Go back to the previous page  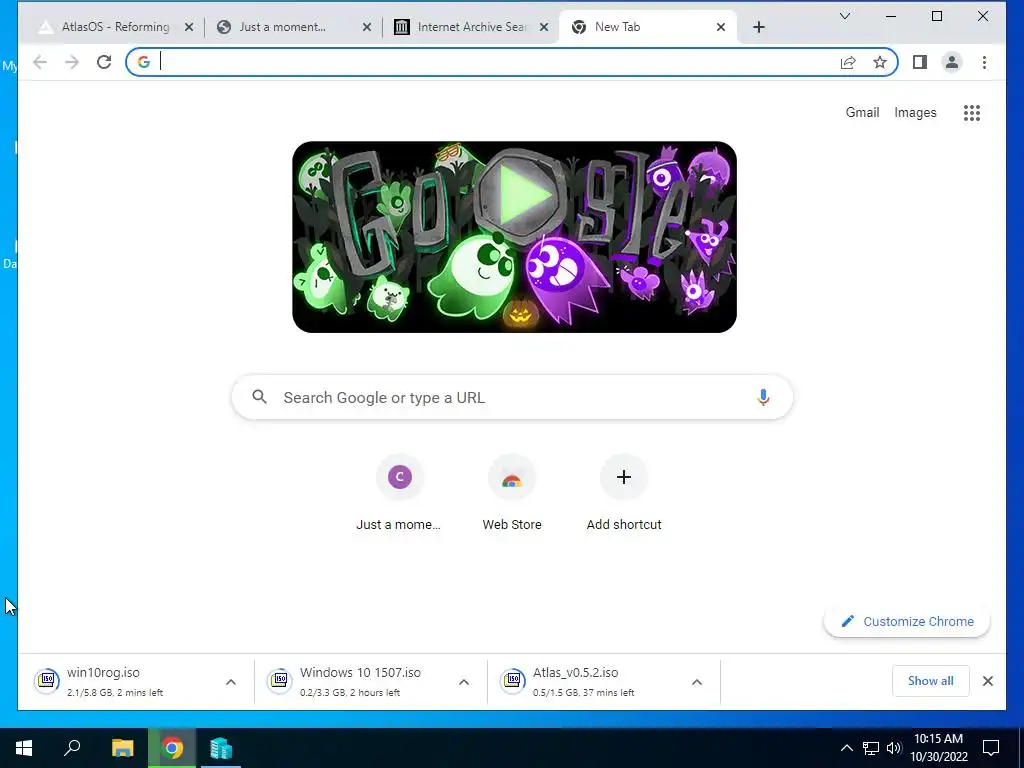tap(40, 62)
